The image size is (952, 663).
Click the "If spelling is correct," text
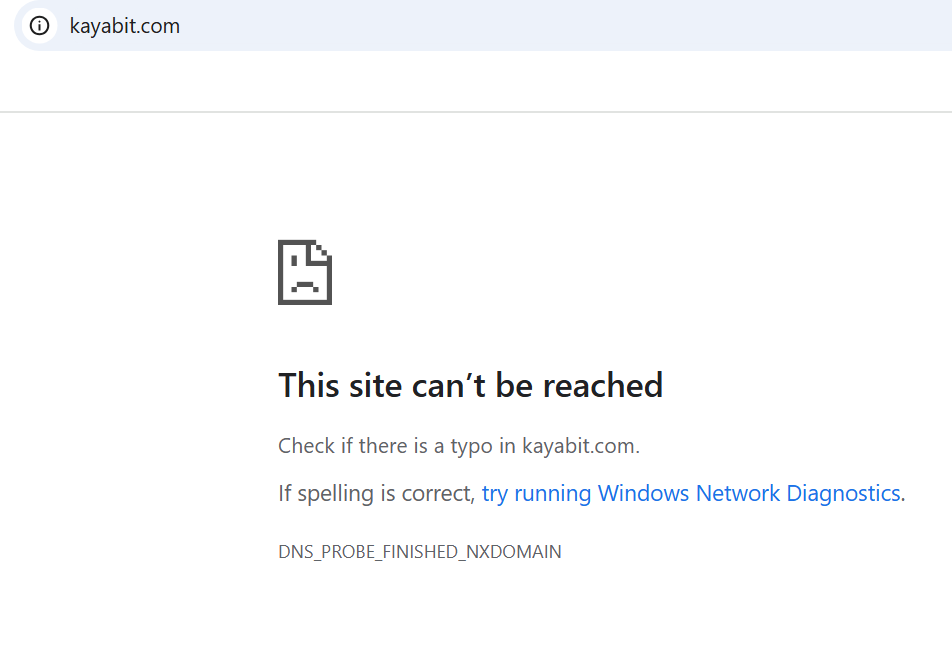click(x=377, y=493)
